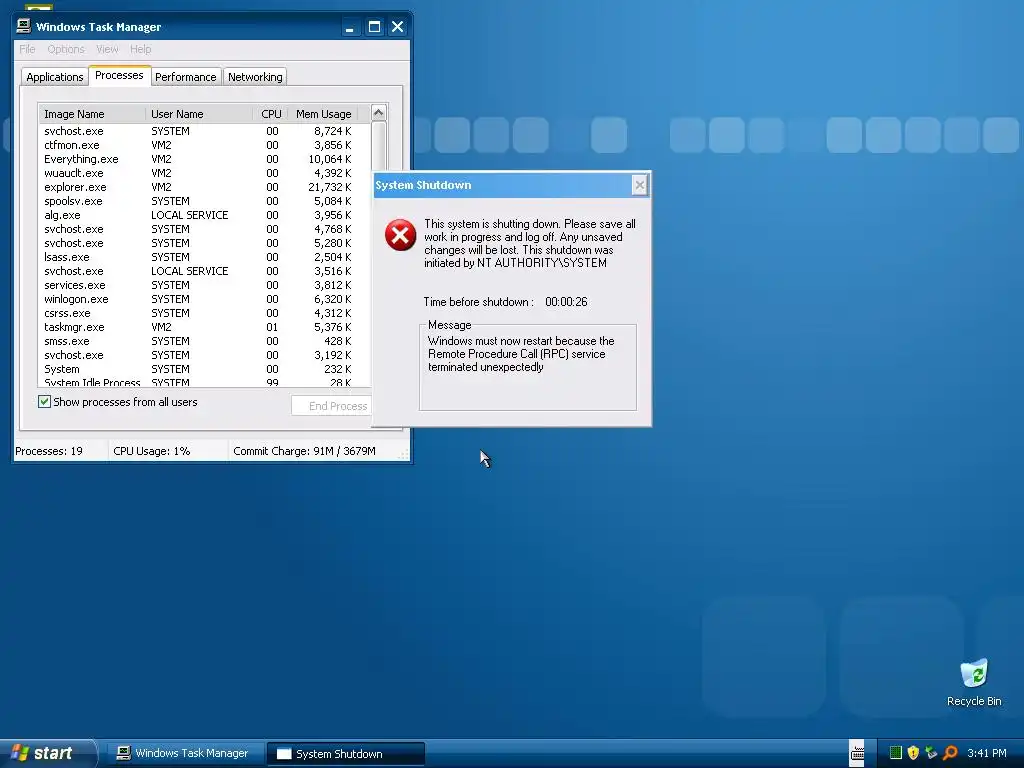Image resolution: width=1024 pixels, height=768 pixels.
Task: Click the 232 K memory value of System
Action: 338,369
